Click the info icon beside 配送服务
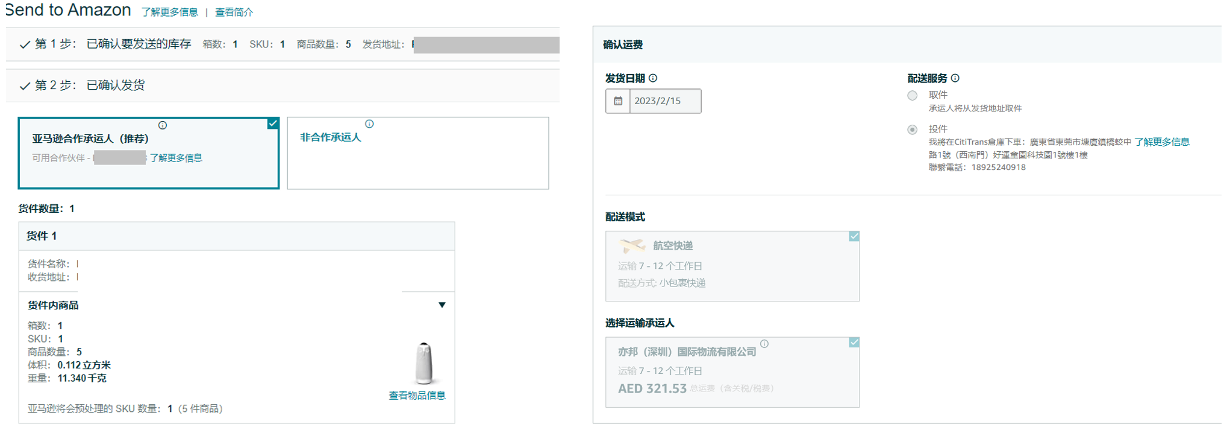Screen dimensions: 1224x428 (x=955, y=78)
